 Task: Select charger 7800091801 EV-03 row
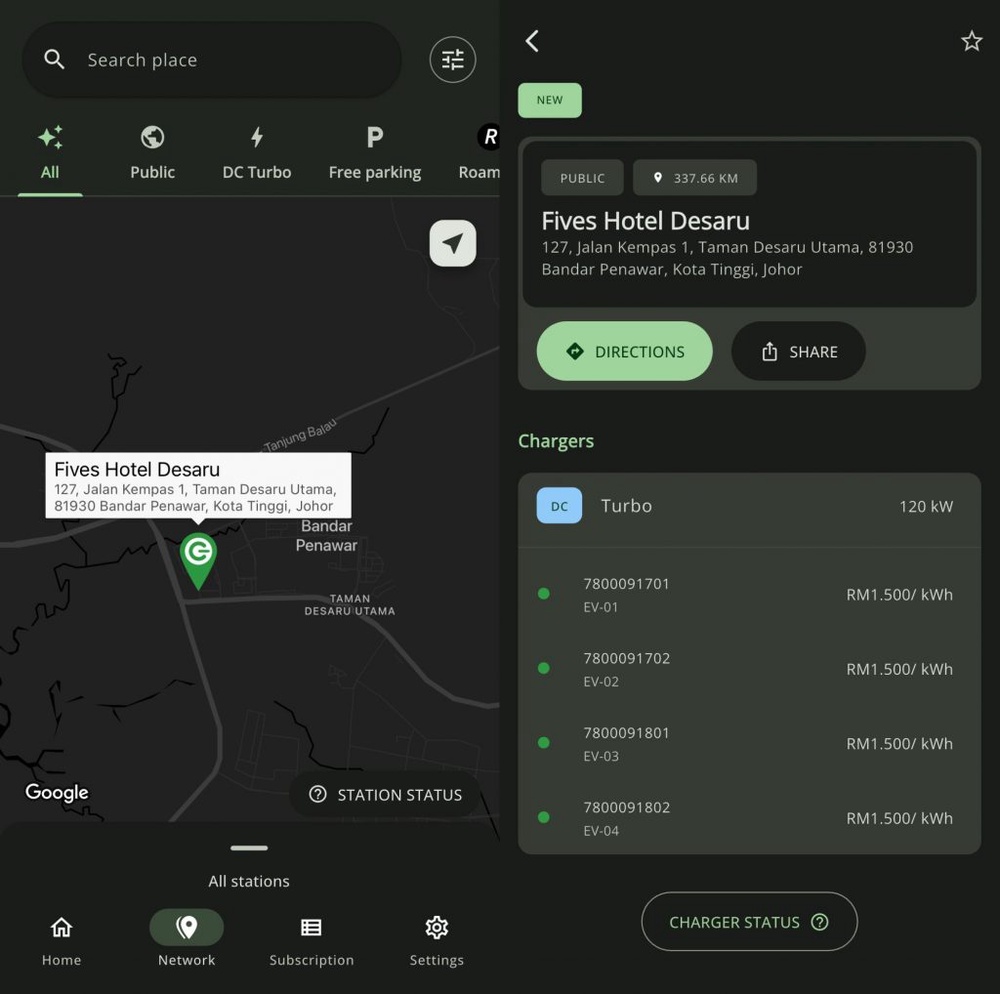click(749, 743)
